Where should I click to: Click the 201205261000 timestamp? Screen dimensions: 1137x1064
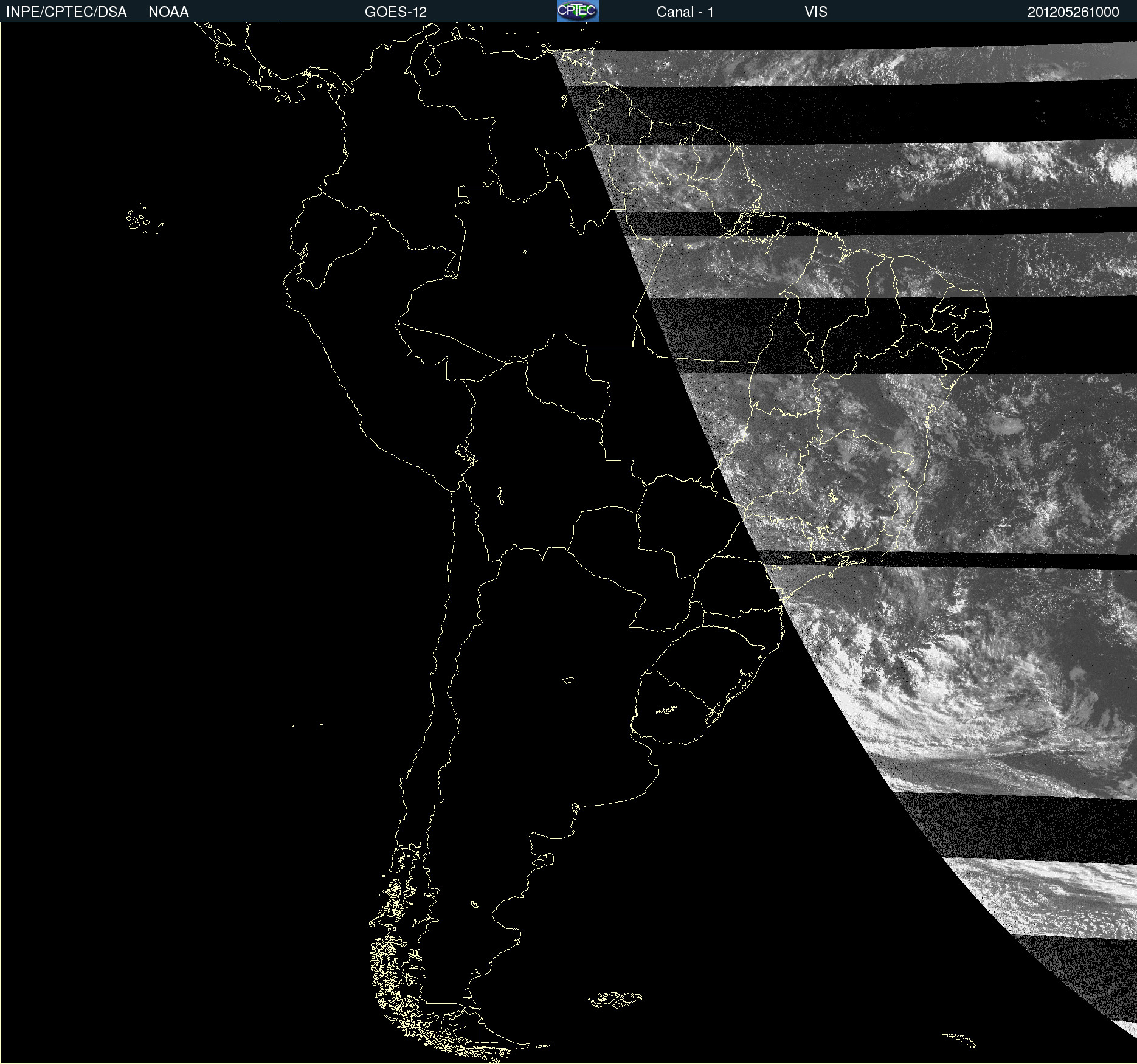click(x=1073, y=12)
